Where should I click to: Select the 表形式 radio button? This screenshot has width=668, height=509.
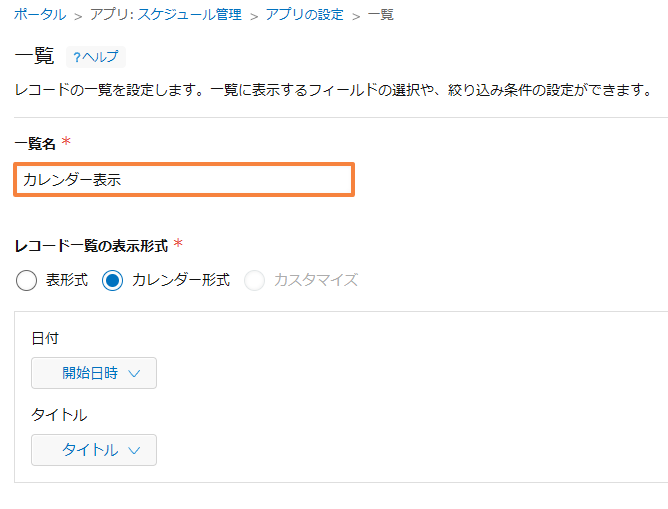point(26,281)
